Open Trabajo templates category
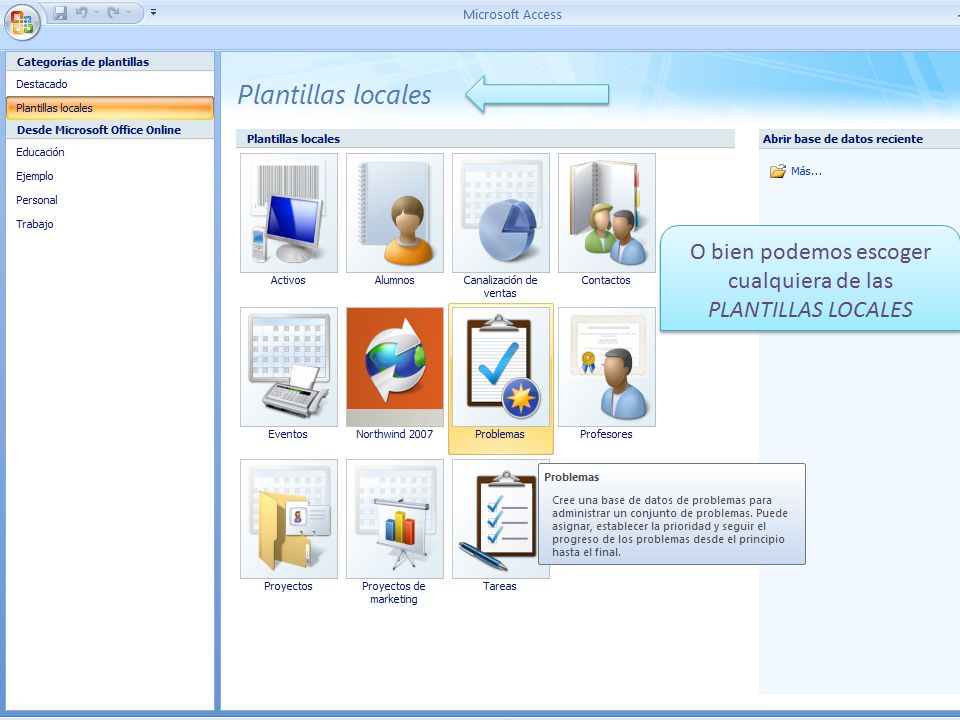 pos(110,223)
